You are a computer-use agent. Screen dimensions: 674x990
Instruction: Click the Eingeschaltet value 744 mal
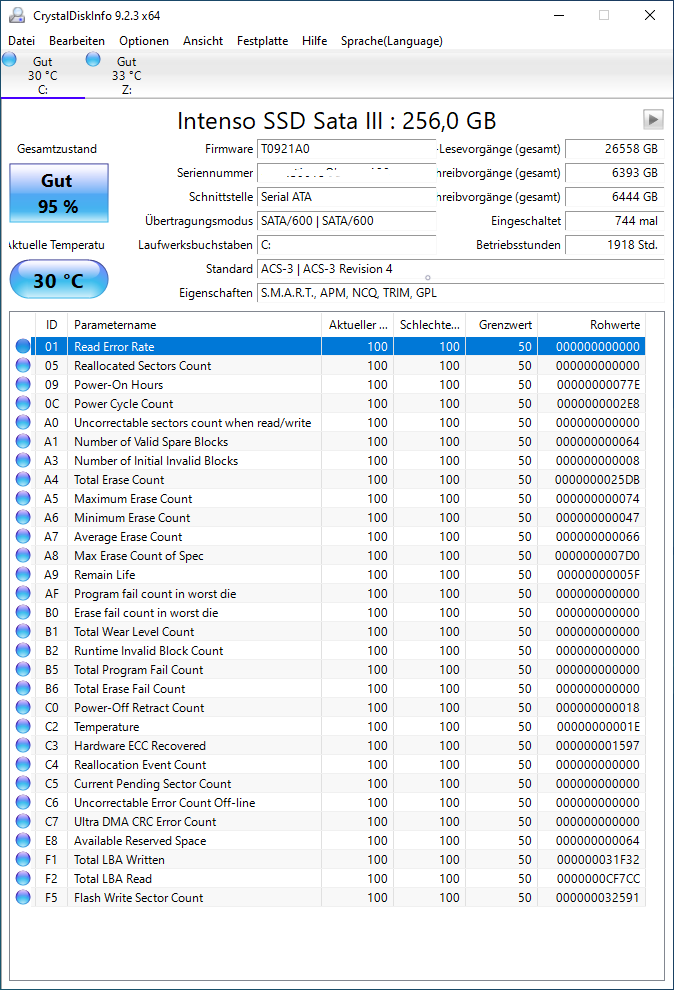click(615, 221)
